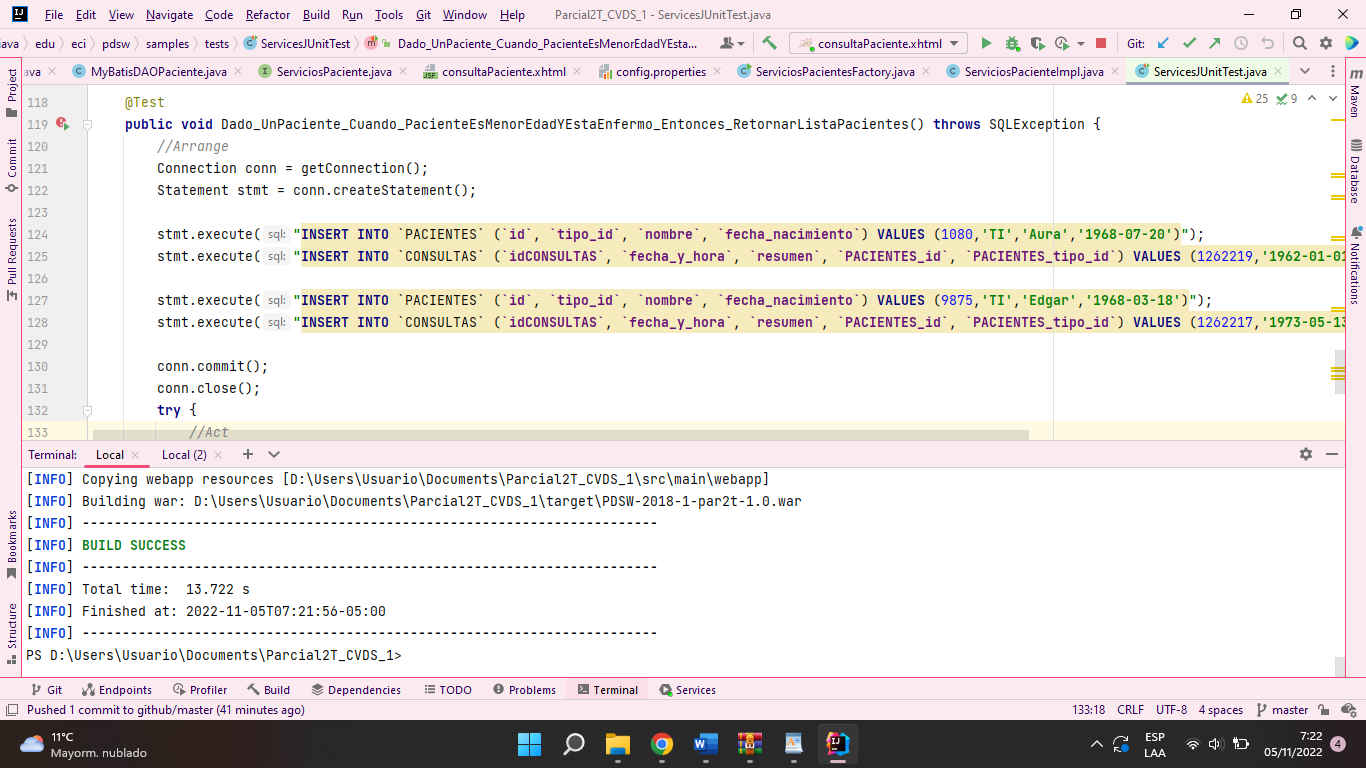
Task: Toggle the Commit tool window
Action: [12, 165]
